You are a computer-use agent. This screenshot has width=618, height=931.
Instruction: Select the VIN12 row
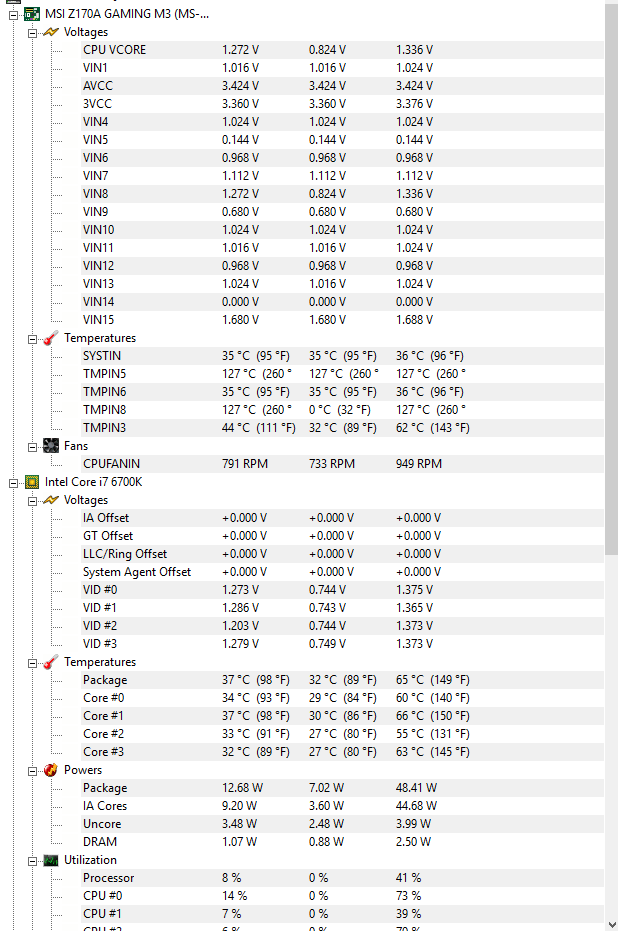[343, 266]
